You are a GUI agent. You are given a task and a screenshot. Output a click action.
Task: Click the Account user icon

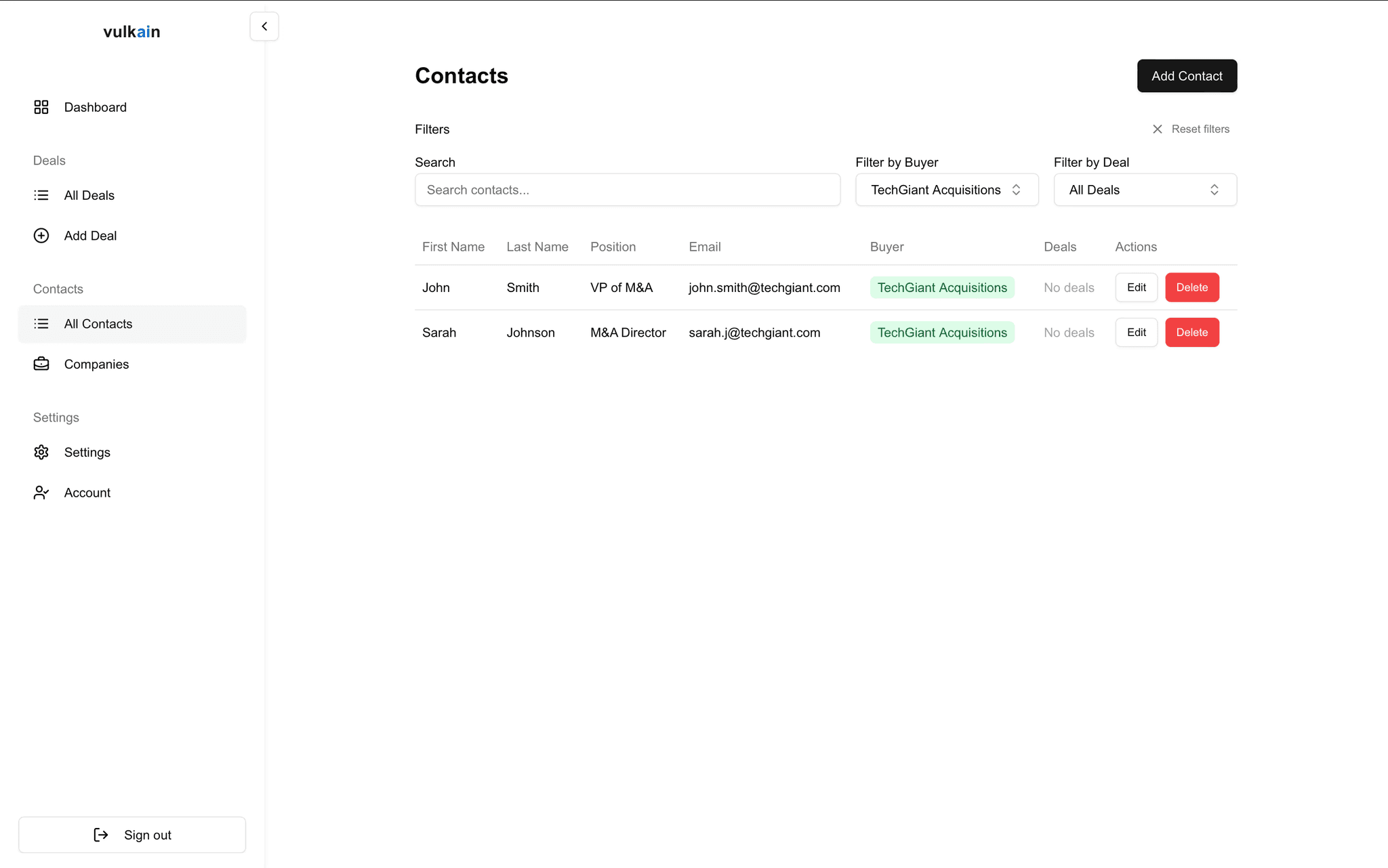[41, 493]
